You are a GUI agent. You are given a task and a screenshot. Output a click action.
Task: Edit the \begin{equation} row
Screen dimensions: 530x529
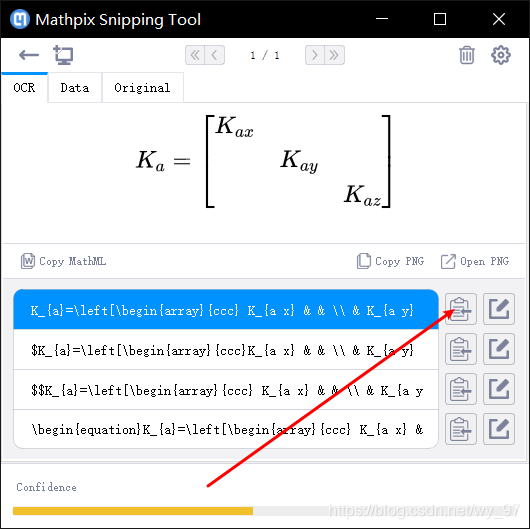coord(499,429)
